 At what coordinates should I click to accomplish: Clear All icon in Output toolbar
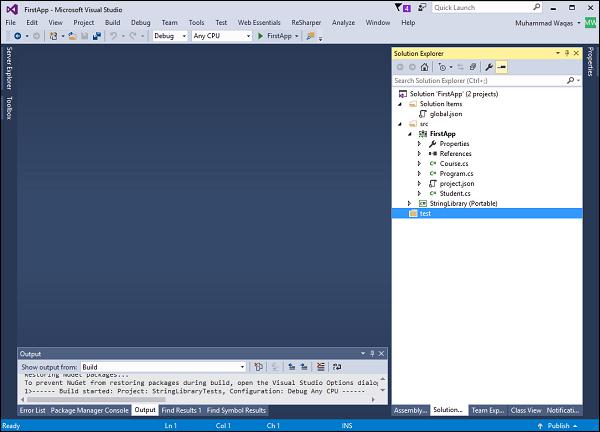(321, 367)
